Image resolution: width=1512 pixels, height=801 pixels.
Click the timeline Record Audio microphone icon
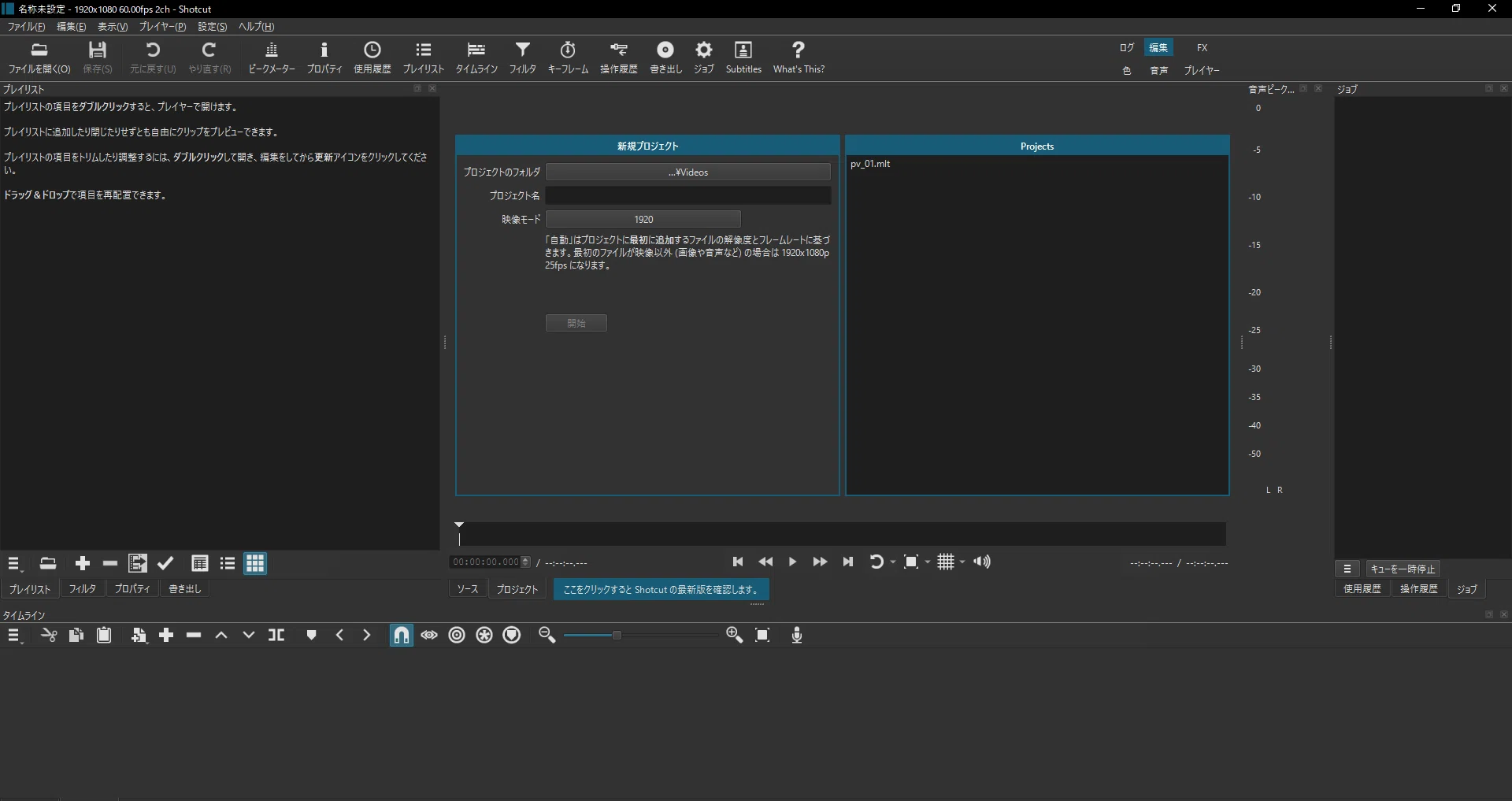coord(797,635)
